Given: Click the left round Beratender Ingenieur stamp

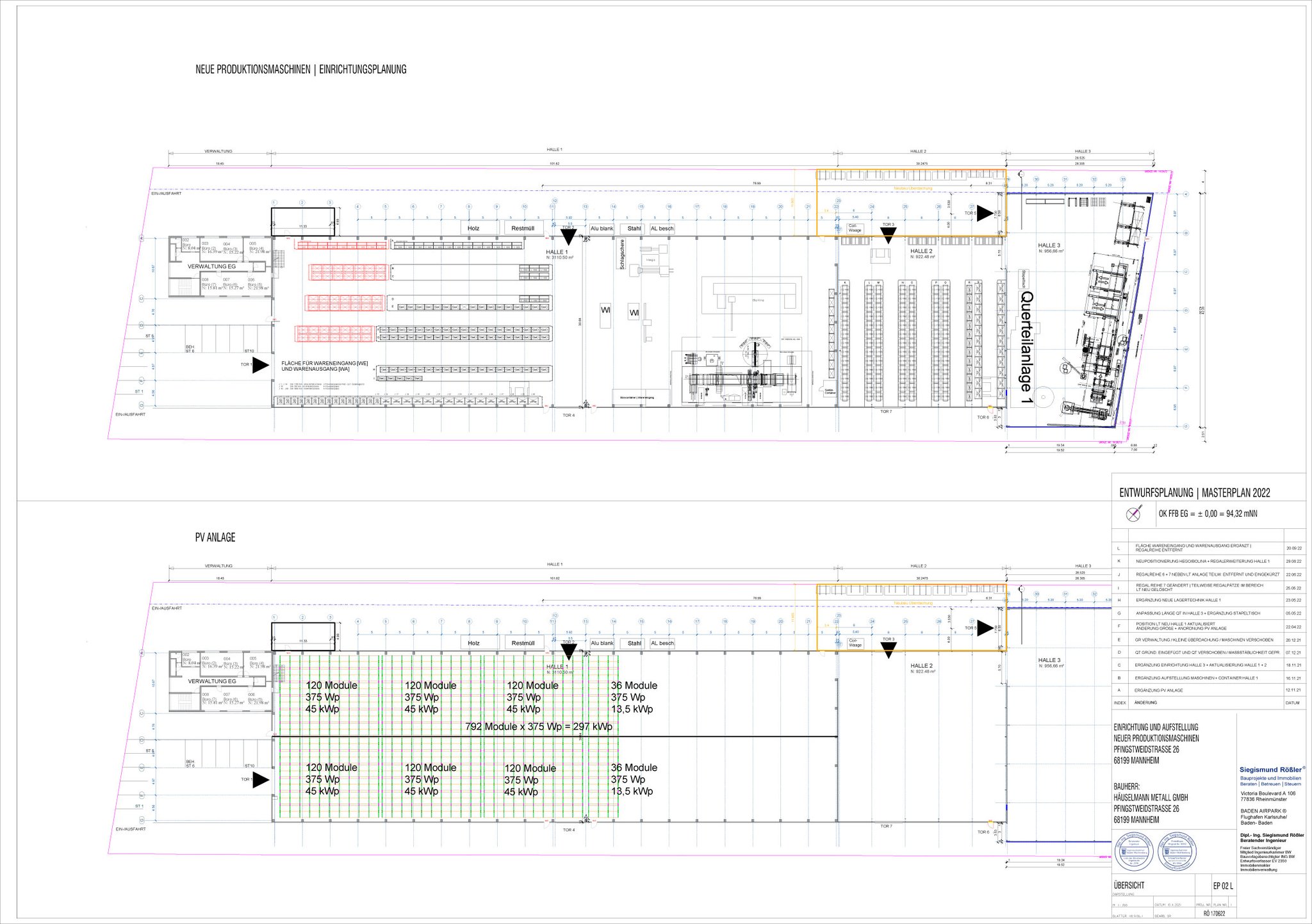Looking at the screenshot, I should [1134, 851].
